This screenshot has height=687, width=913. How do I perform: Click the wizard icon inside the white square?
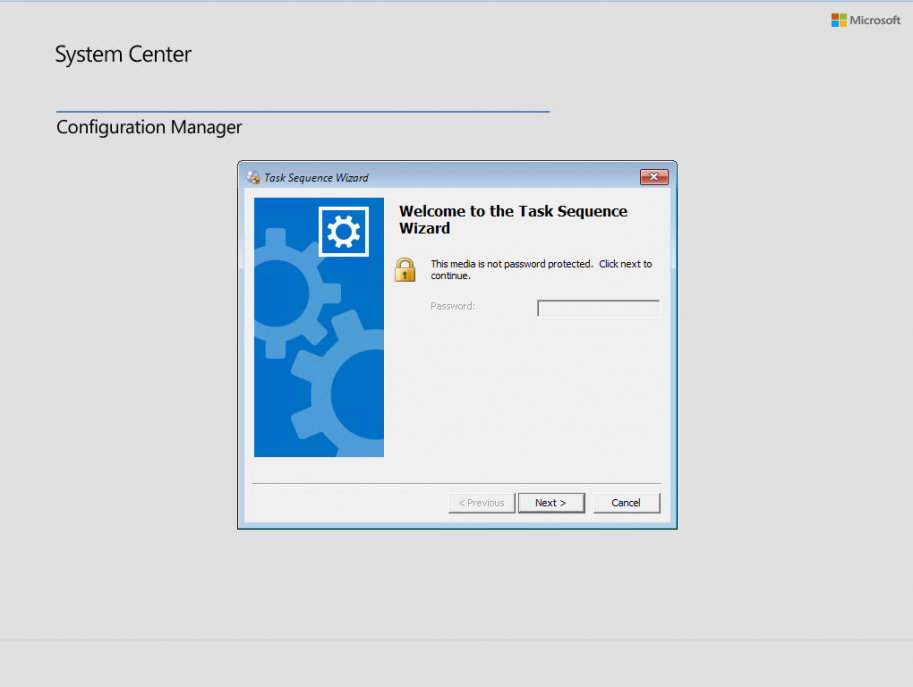pos(343,229)
